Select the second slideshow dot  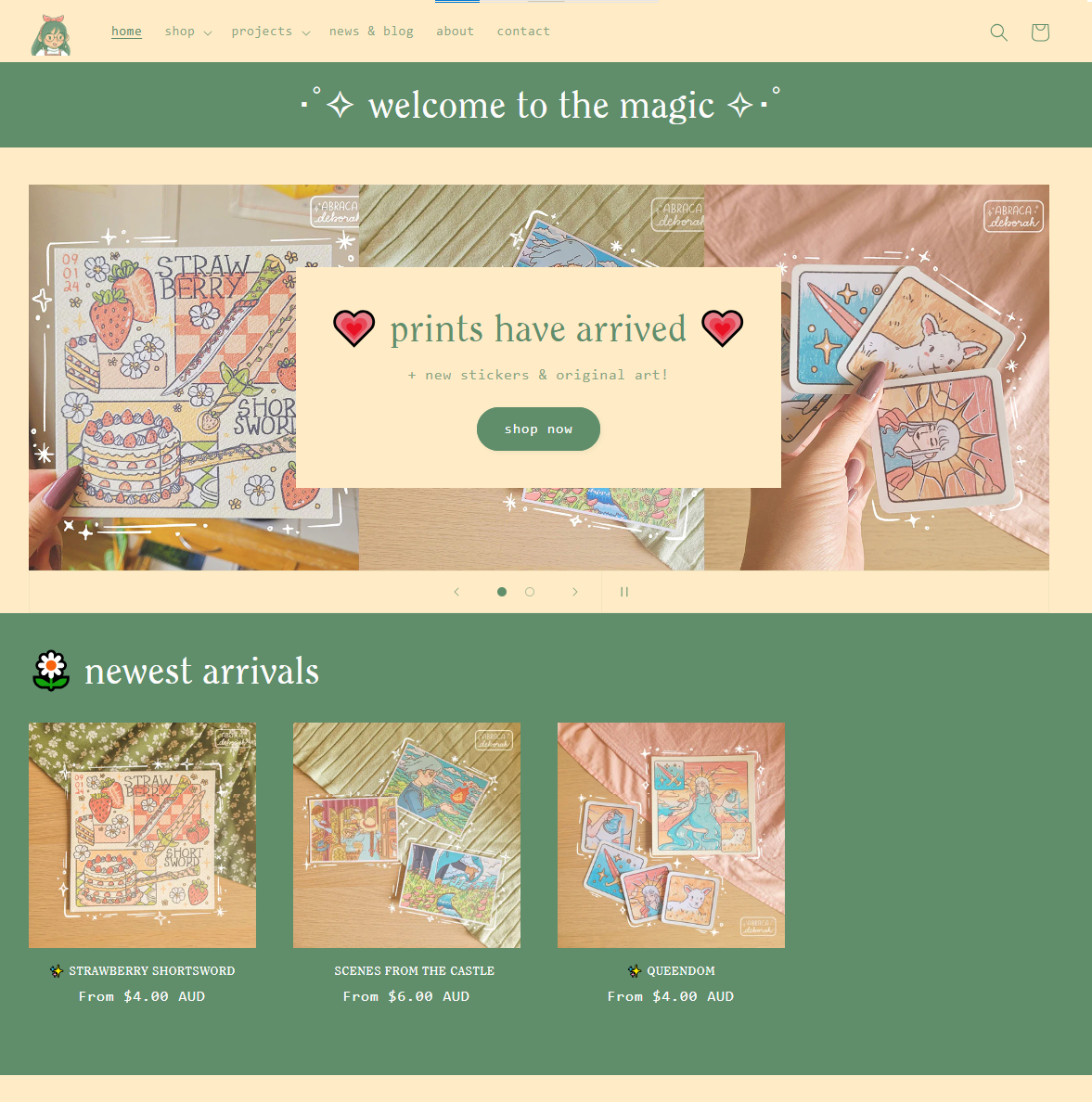pyautogui.click(x=530, y=592)
